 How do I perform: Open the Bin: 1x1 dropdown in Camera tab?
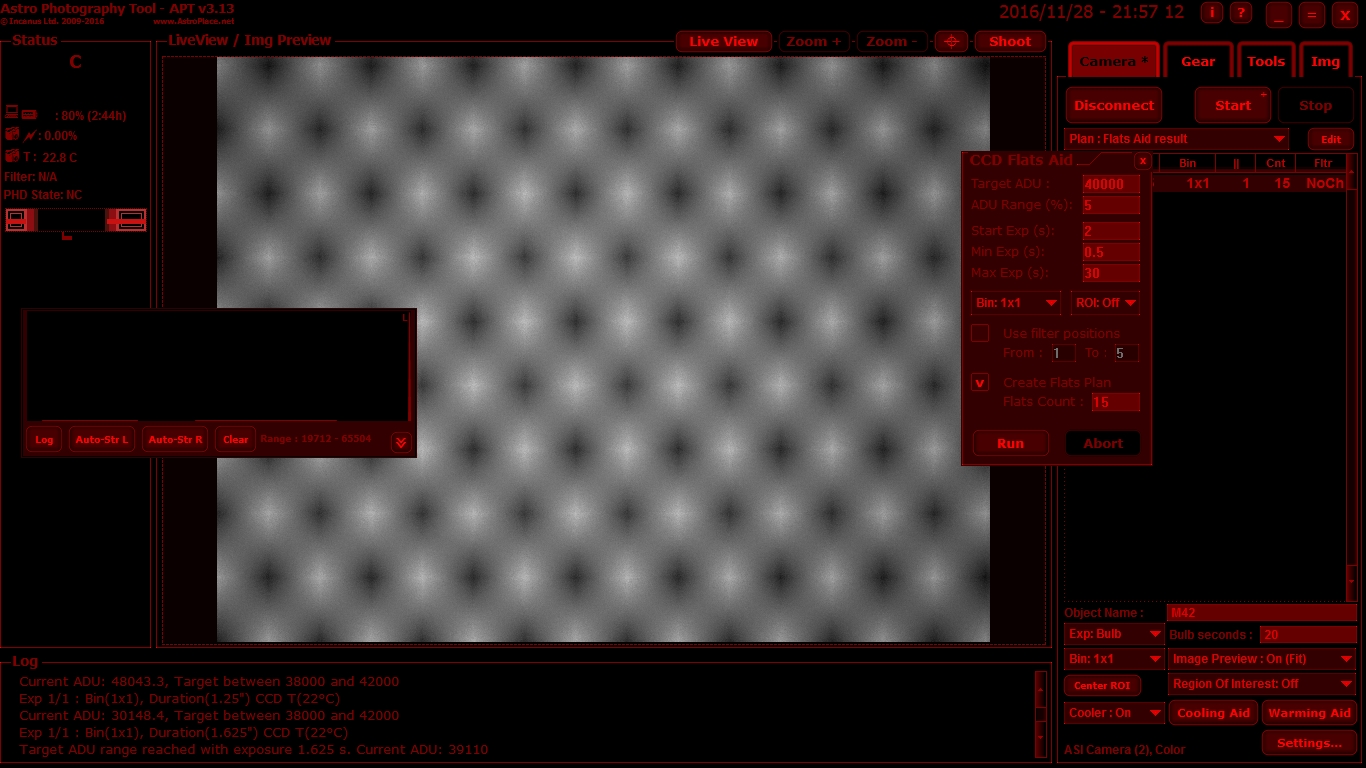click(x=1114, y=659)
